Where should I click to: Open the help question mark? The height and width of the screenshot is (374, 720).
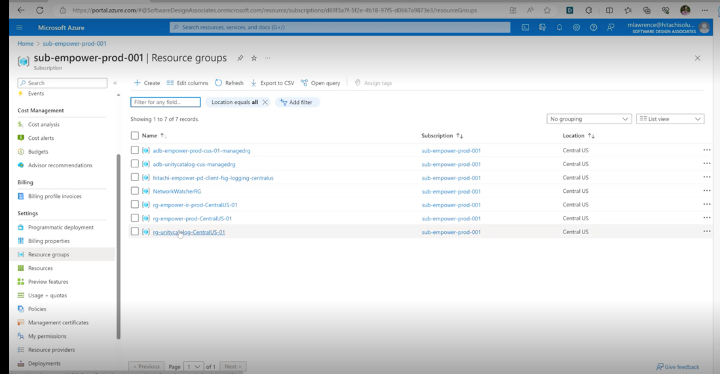click(x=593, y=28)
